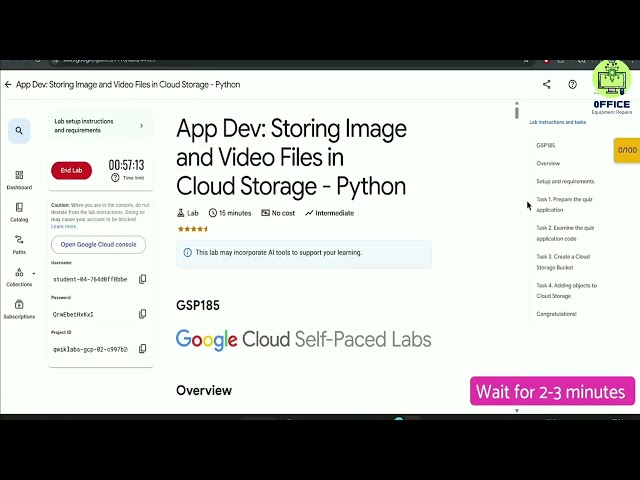Open the search icon in sidebar
Screen dimensions: 640x480
coord(19,131)
